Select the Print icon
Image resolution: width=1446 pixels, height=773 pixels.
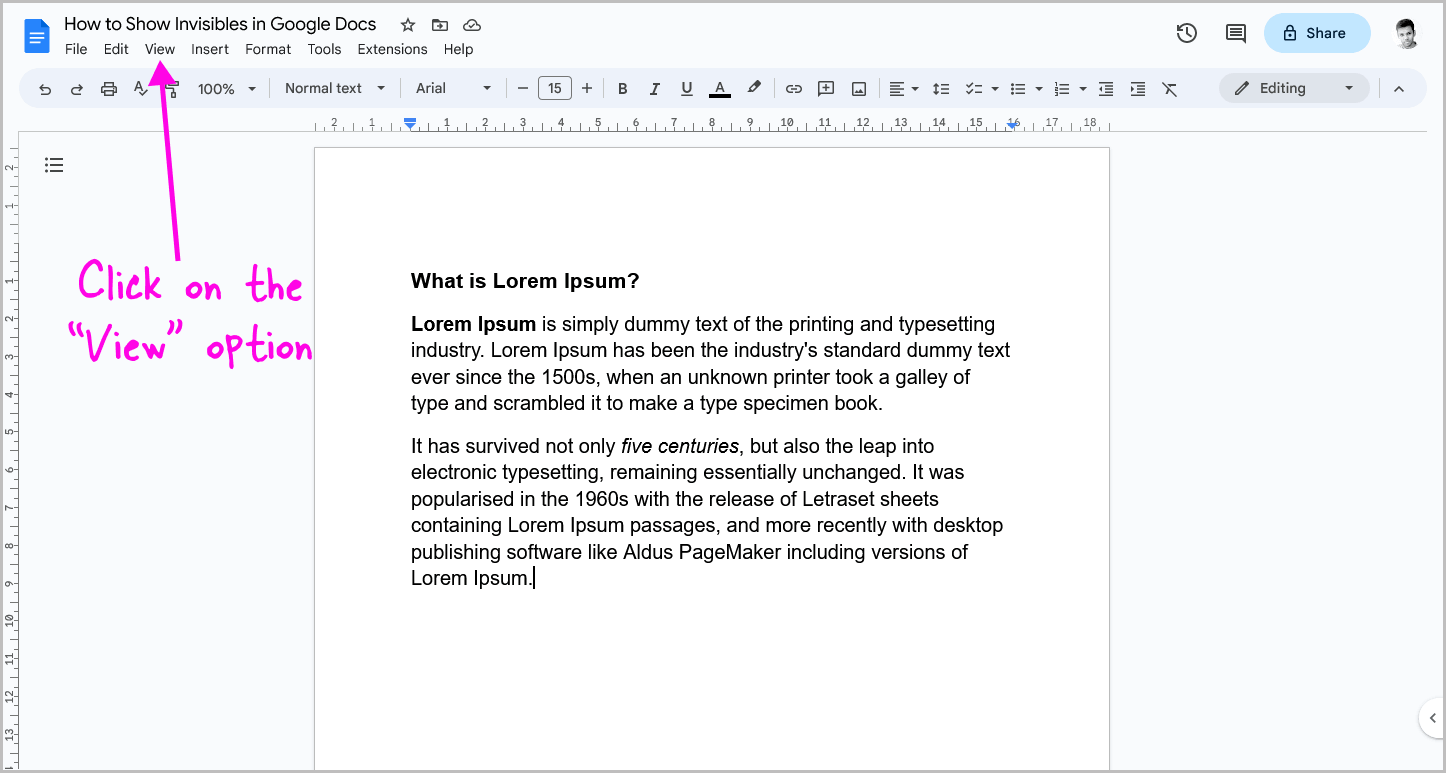click(x=108, y=88)
